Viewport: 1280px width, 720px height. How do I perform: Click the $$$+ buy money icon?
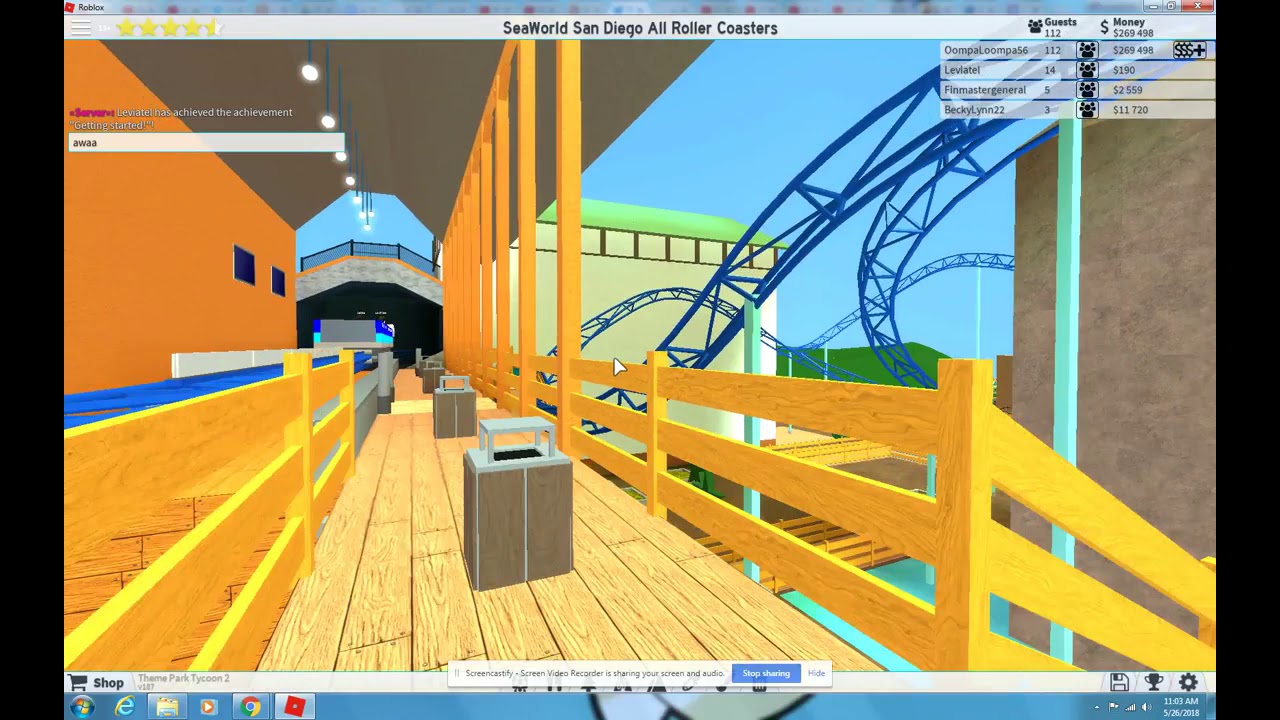[1189, 50]
